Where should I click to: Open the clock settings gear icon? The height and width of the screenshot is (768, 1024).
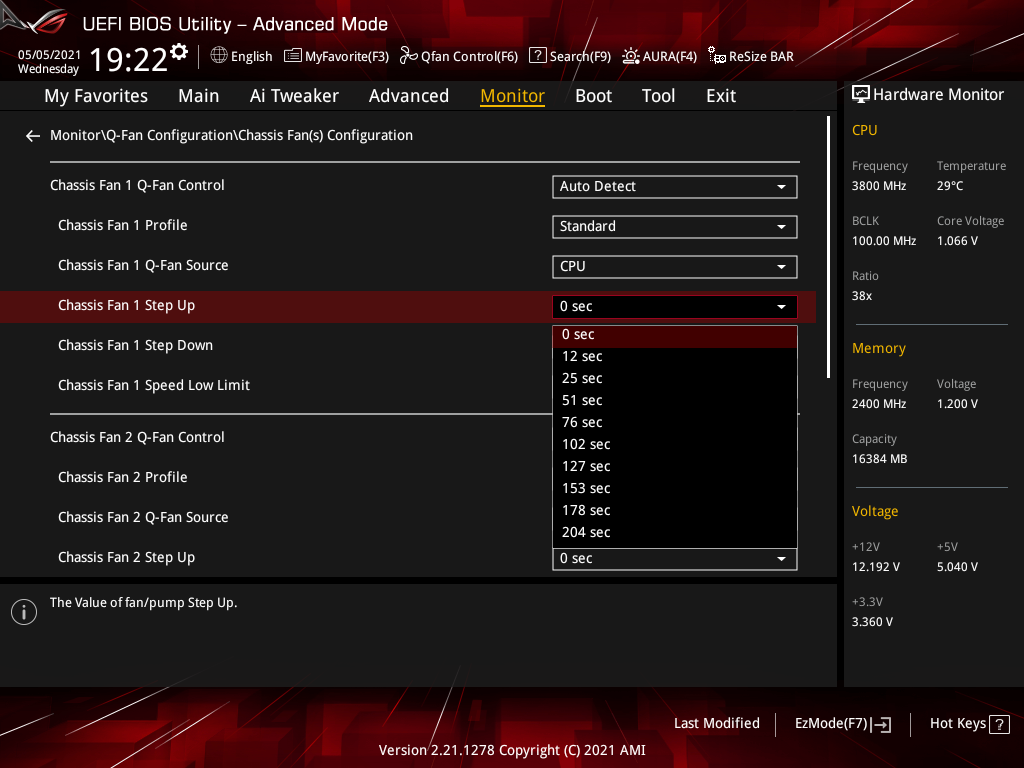click(179, 51)
